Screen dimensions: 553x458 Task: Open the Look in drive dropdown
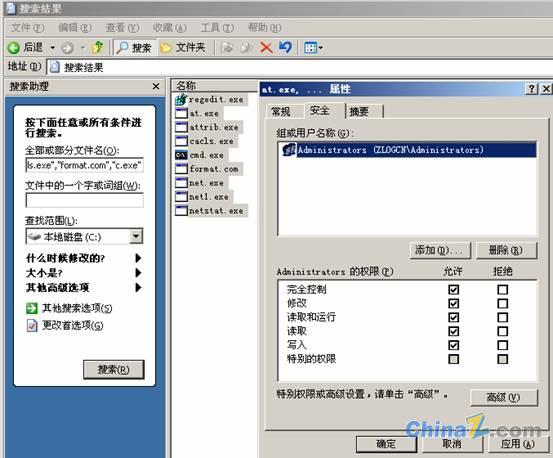136,237
